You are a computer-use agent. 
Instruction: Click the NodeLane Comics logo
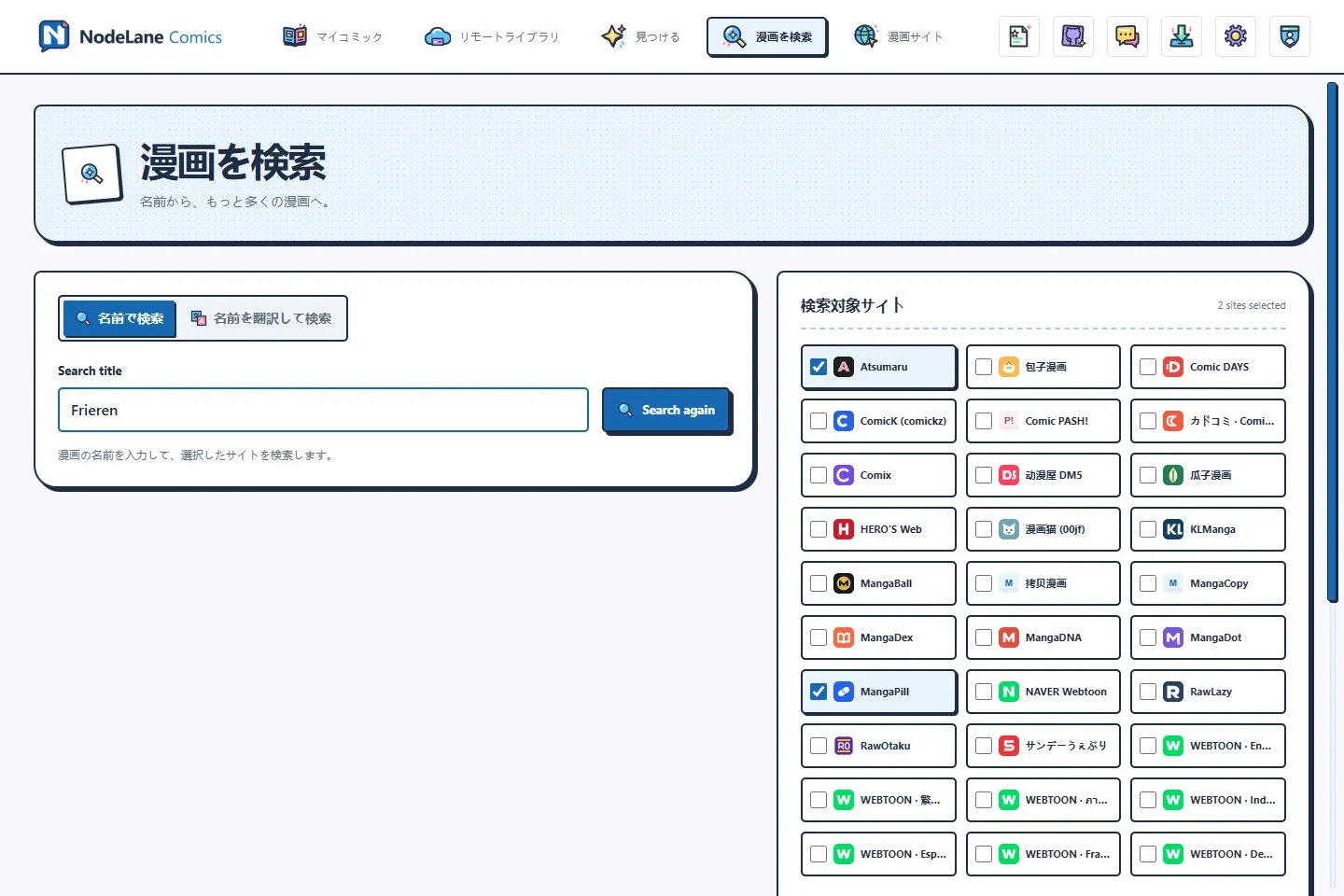click(130, 36)
